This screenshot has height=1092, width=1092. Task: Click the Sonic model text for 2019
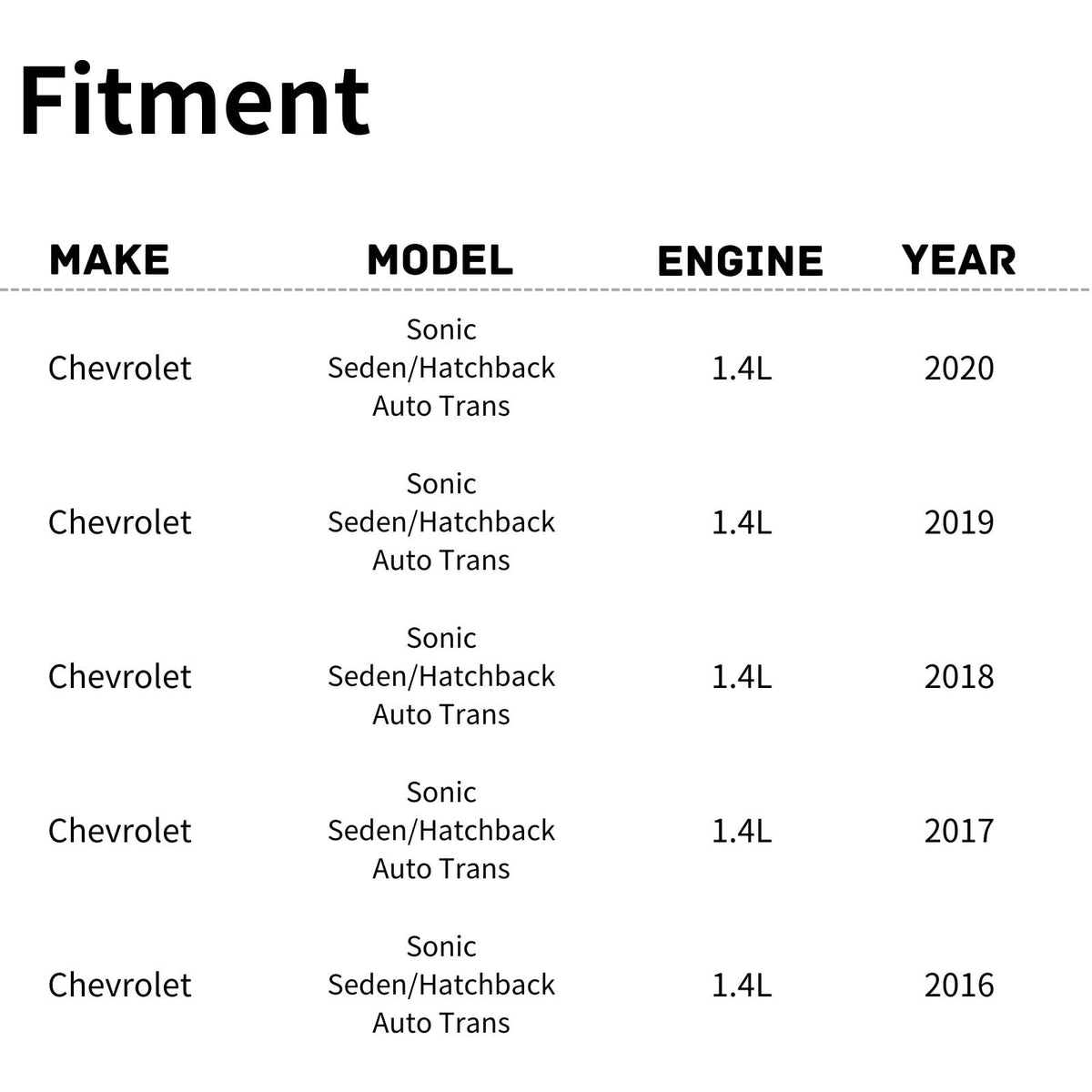(441, 484)
